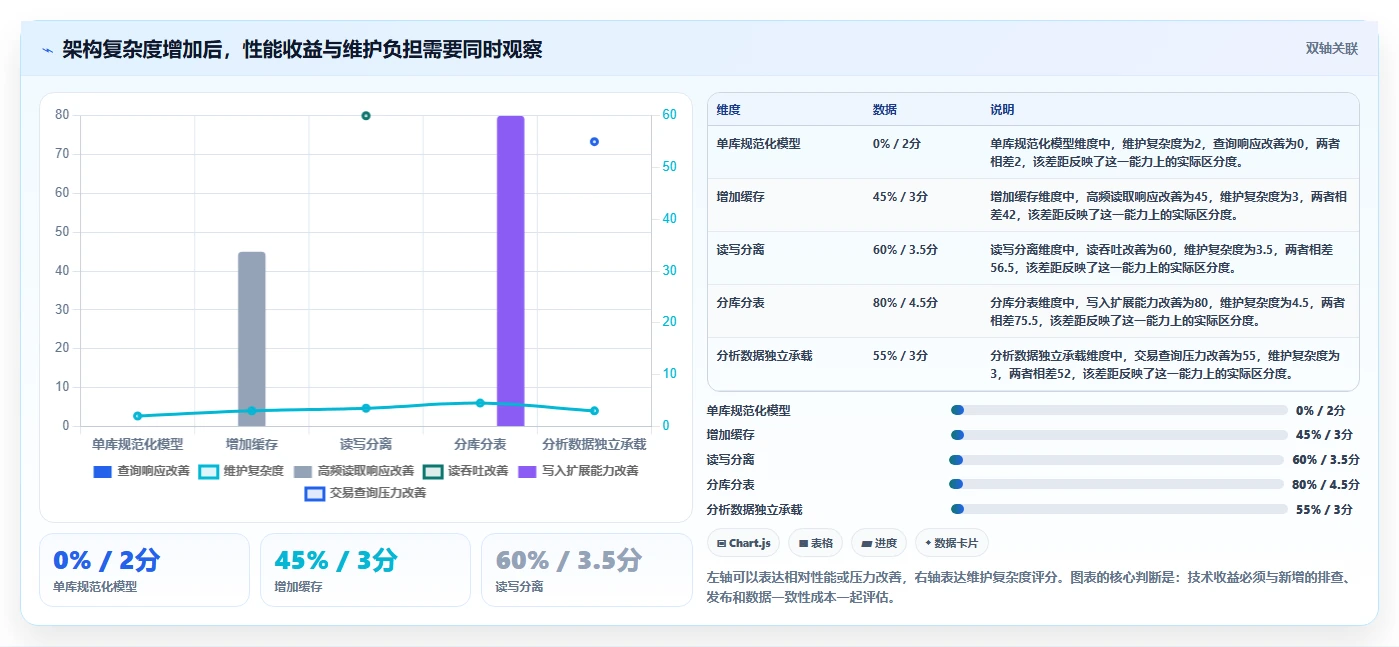Click the 表格 tag chip
Screen dimensions: 1399x647
[816, 543]
